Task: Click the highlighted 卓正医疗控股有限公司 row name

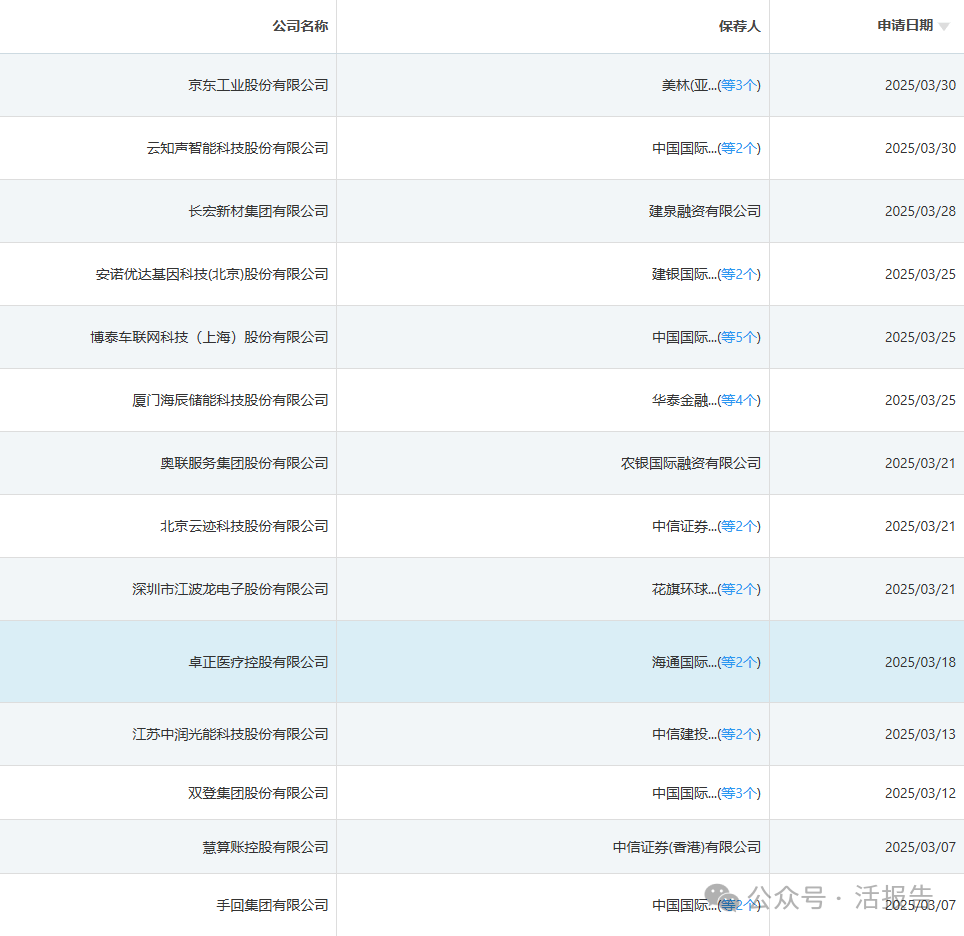Action: [258, 662]
